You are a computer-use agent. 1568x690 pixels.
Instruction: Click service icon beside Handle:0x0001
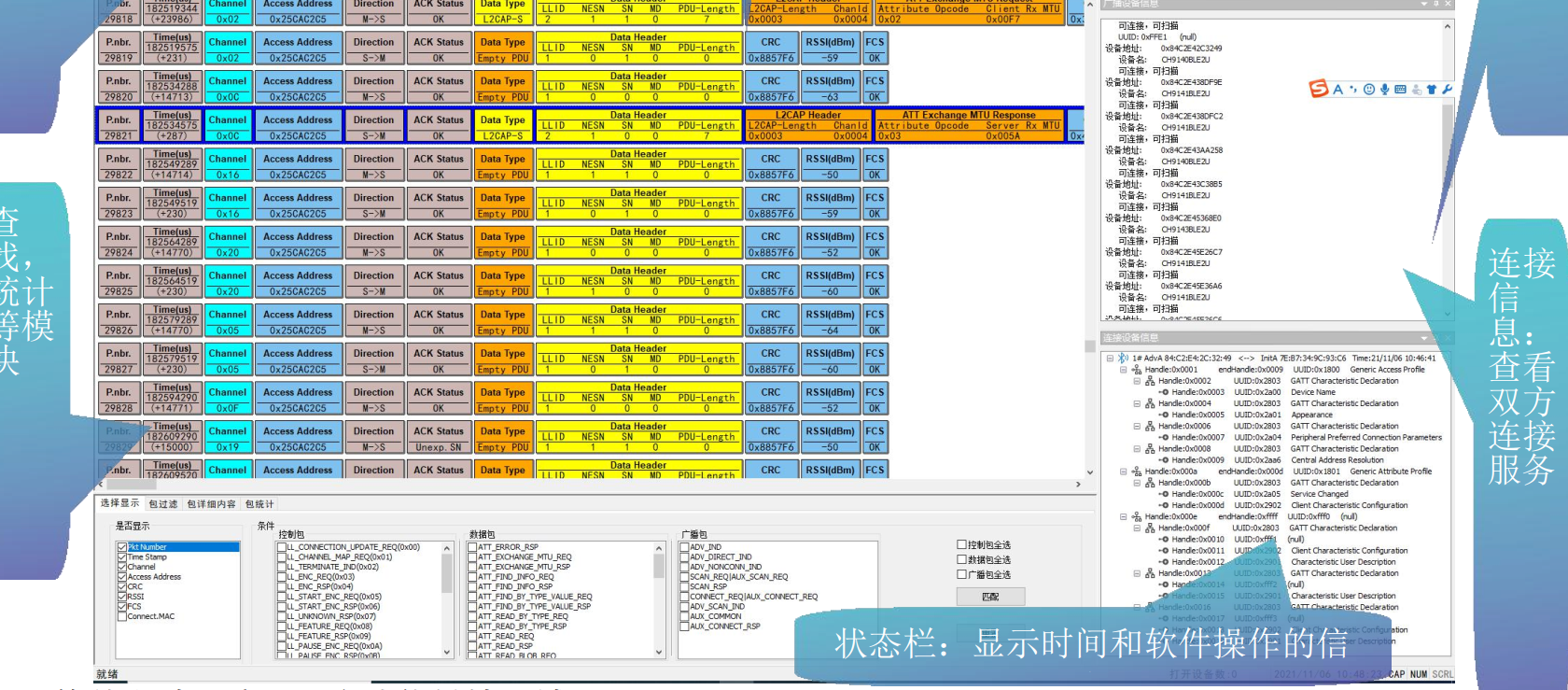click(1137, 370)
